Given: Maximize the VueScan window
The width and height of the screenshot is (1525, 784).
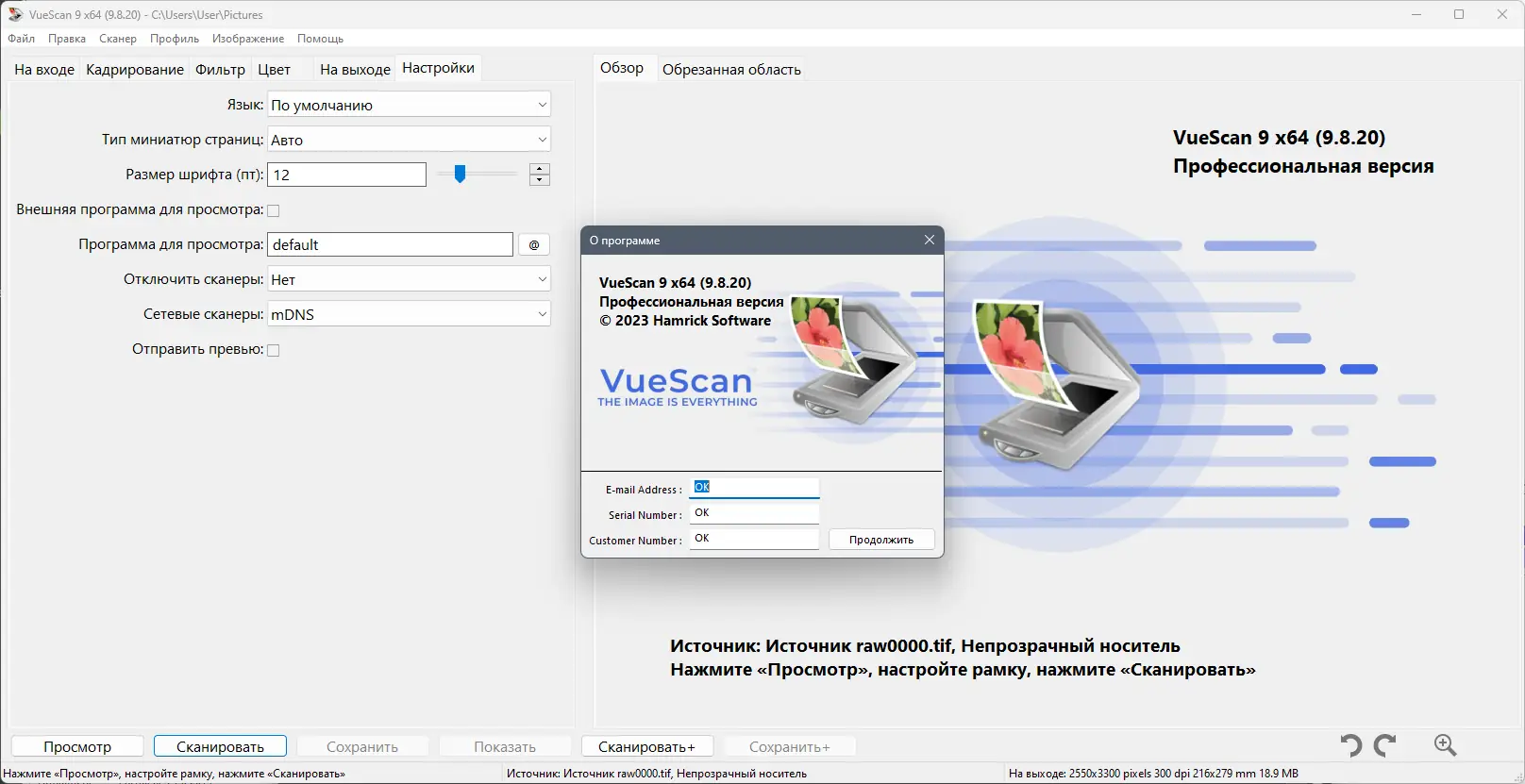Looking at the screenshot, I should pos(1459,14).
